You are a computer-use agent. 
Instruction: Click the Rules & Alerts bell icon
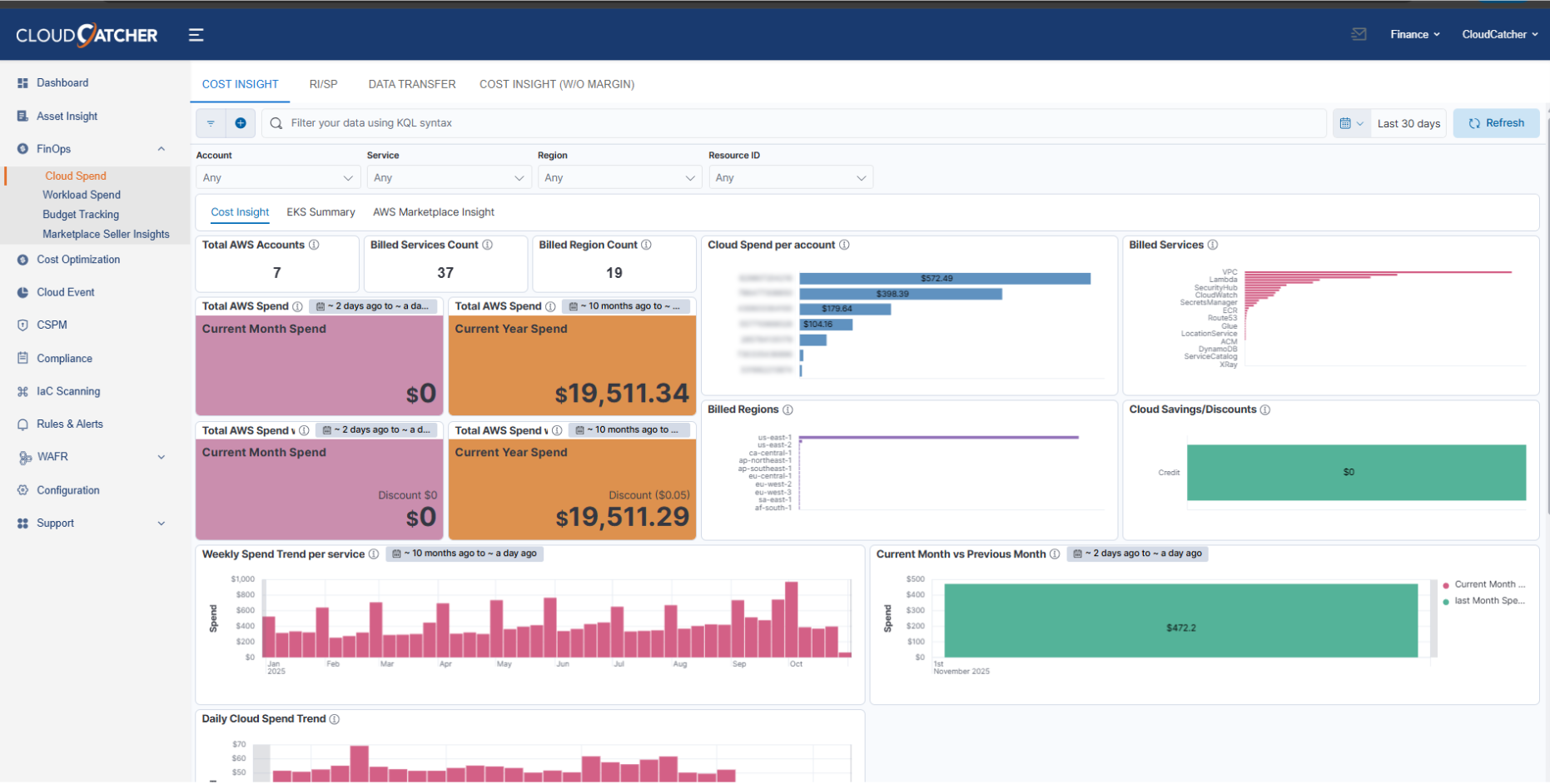[22, 424]
